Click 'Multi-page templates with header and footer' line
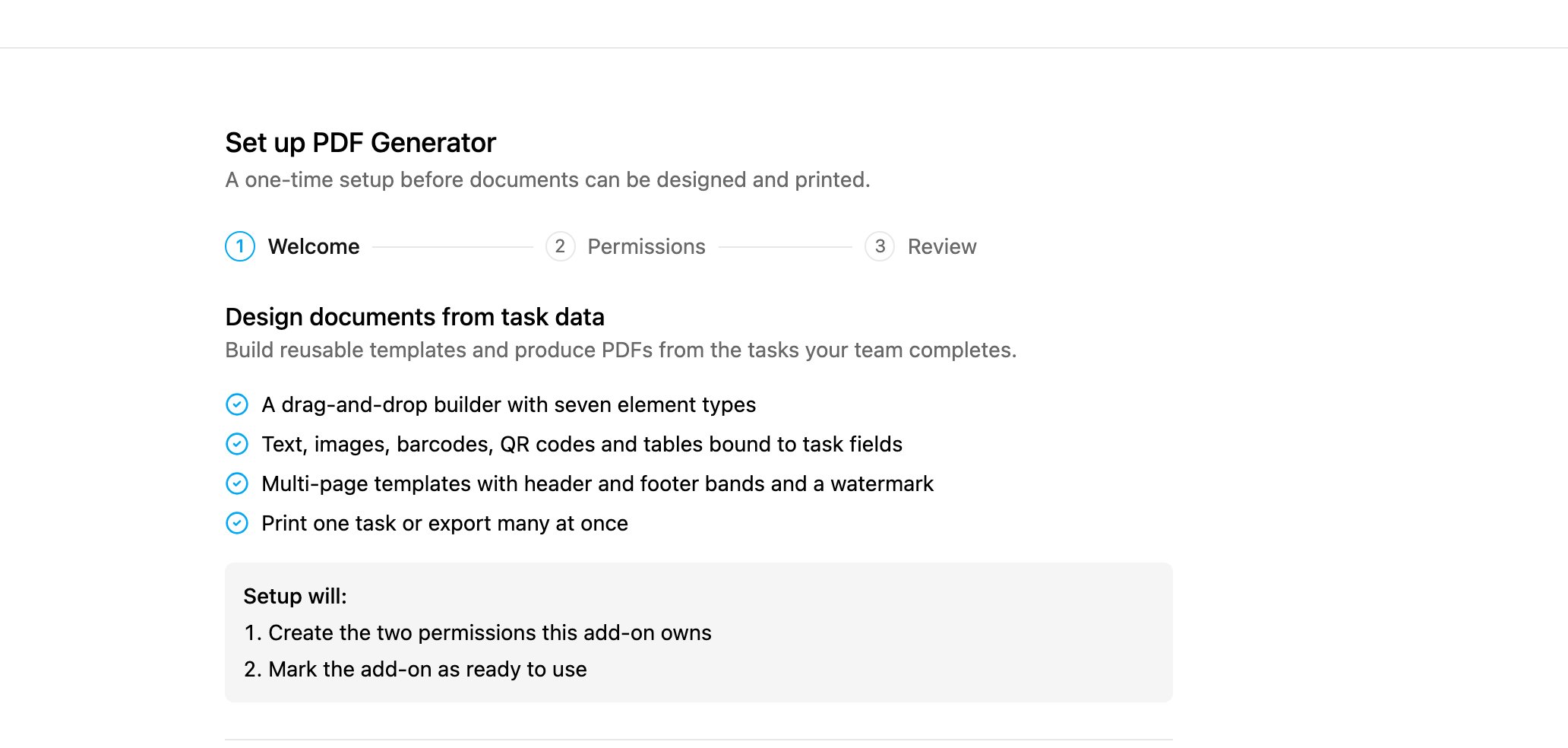Image resolution: width=1568 pixels, height=748 pixels. 597,483
